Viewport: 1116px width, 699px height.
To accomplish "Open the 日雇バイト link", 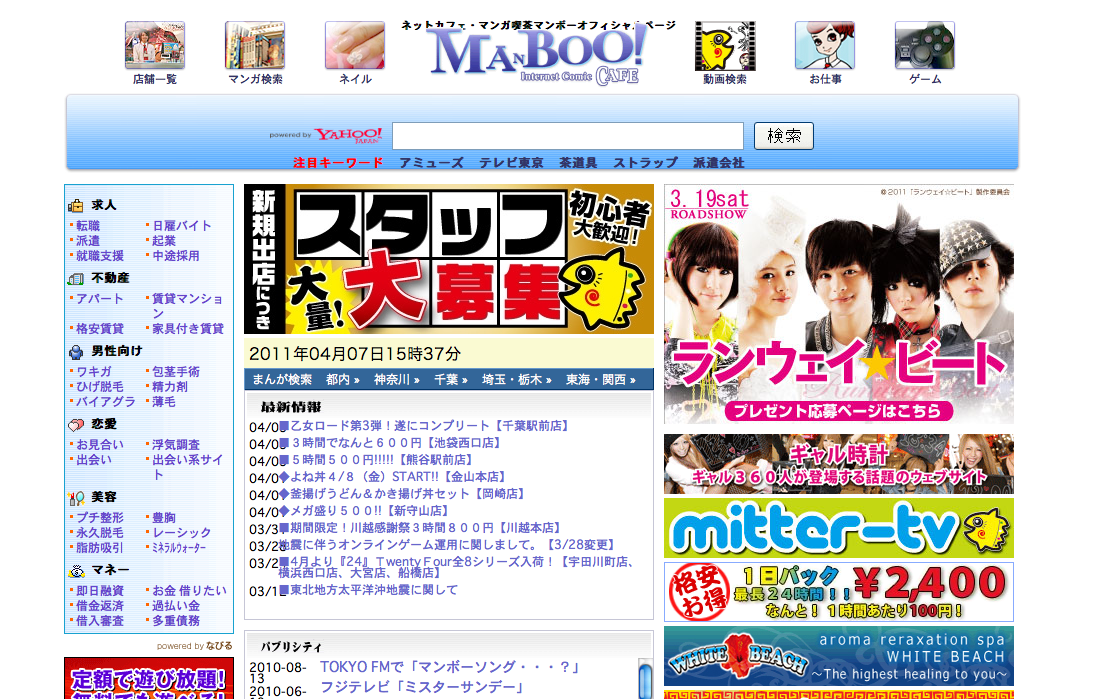I will 182,226.
